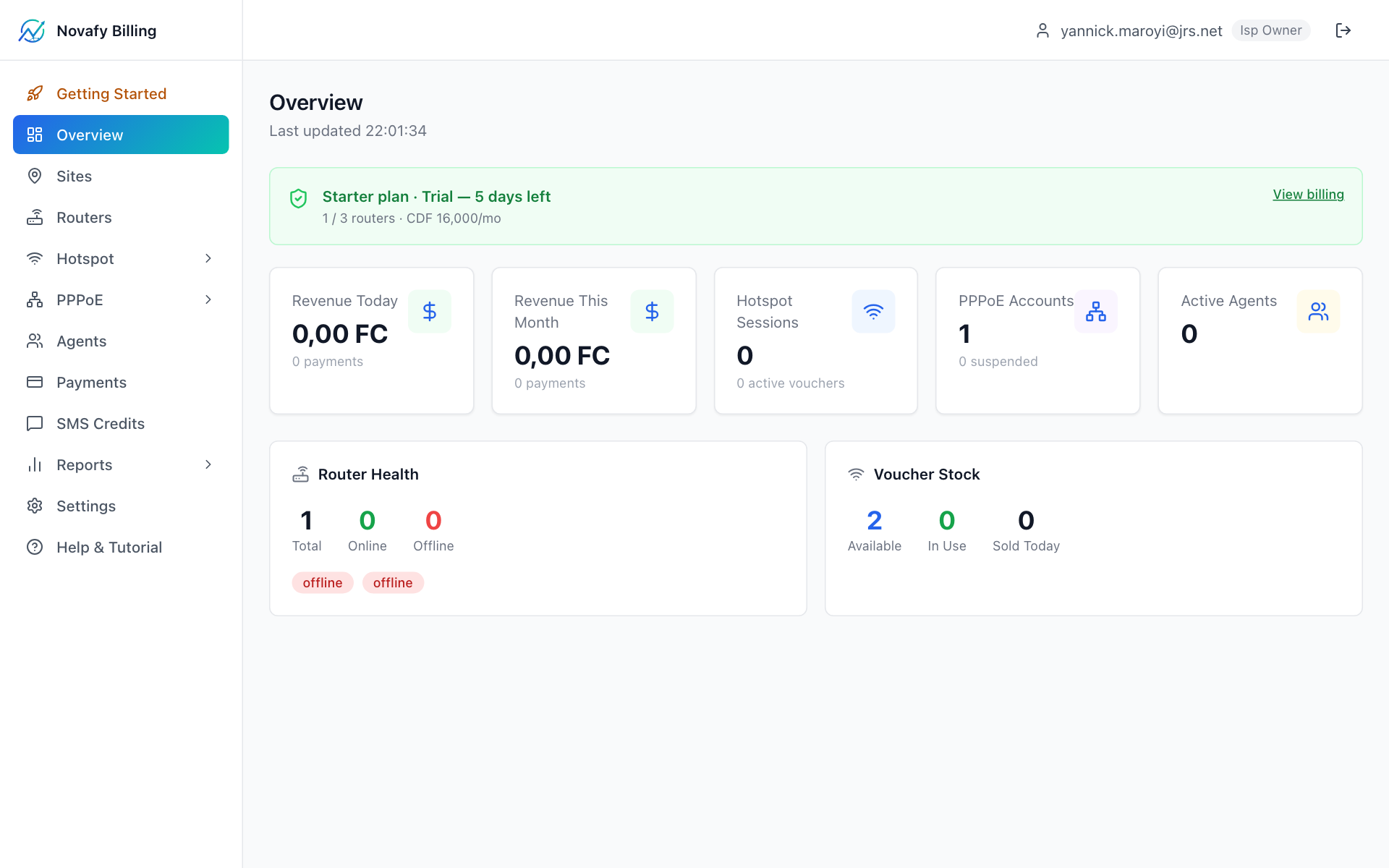Click the Online routers count
Image resolution: width=1389 pixels, height=868 pixels.
(368, 520)
